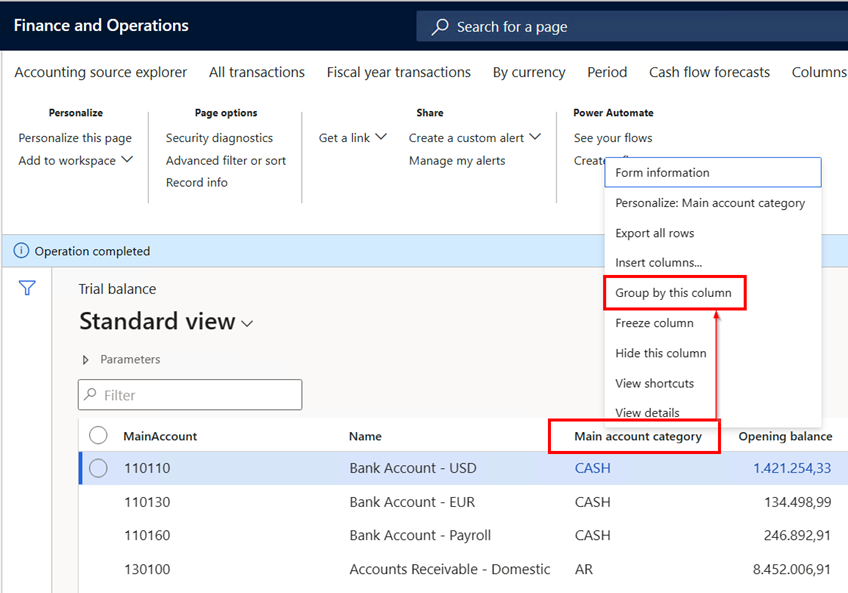Viewport: 848px width, 593px height.
Task: Open the Cash flow forecasts tab
Action: click(710, 72)
